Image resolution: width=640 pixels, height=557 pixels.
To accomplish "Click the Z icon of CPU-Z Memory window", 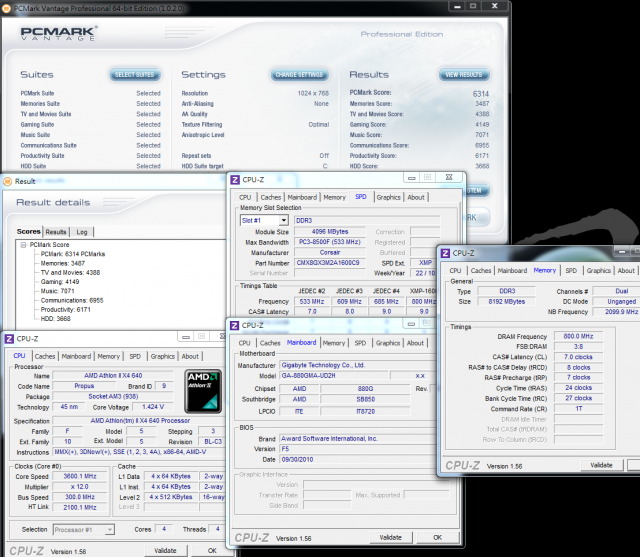I will 445,253.
